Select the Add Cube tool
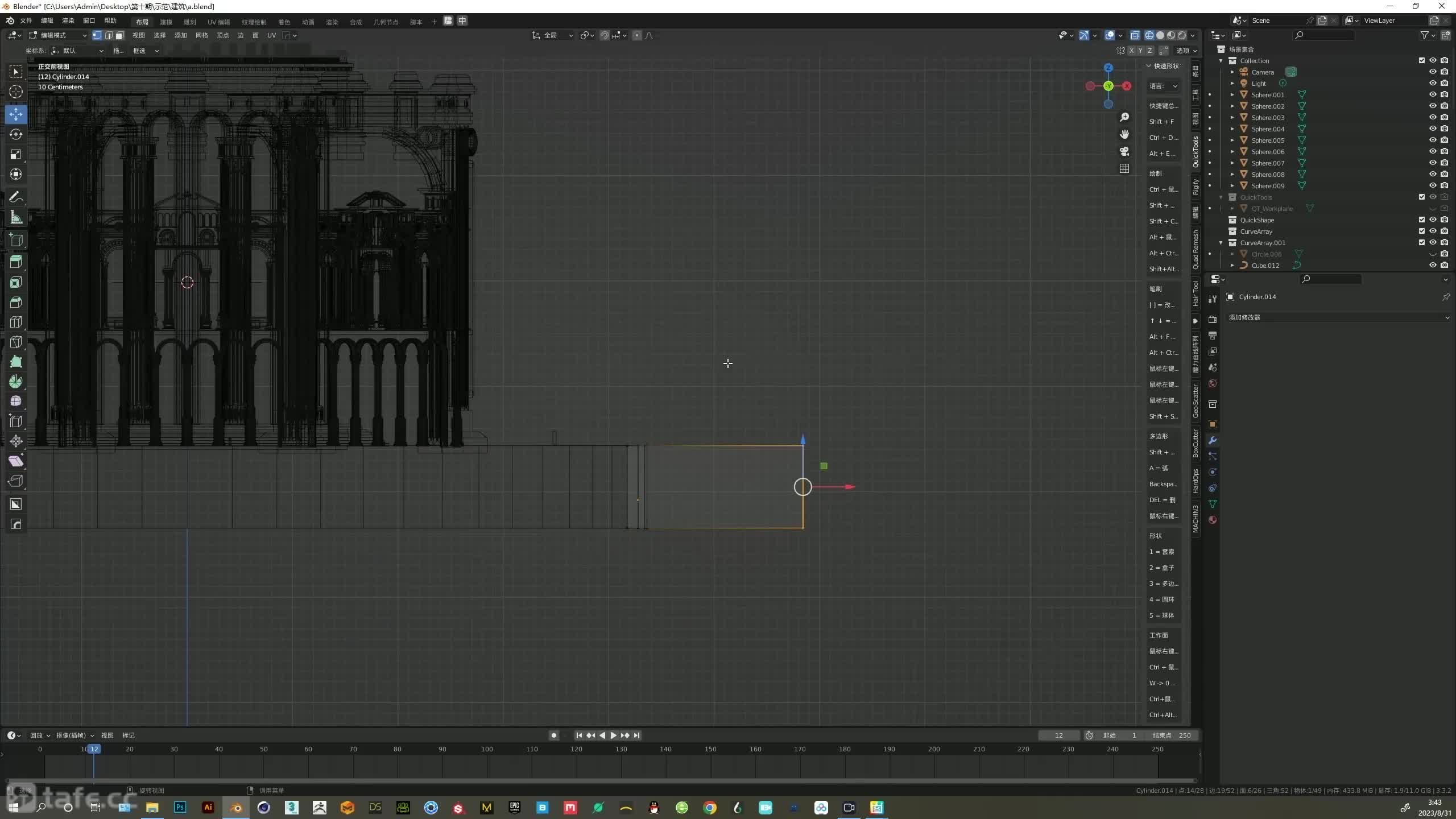The height and width of the screenshot is (819, 1456). click(16, 240)
